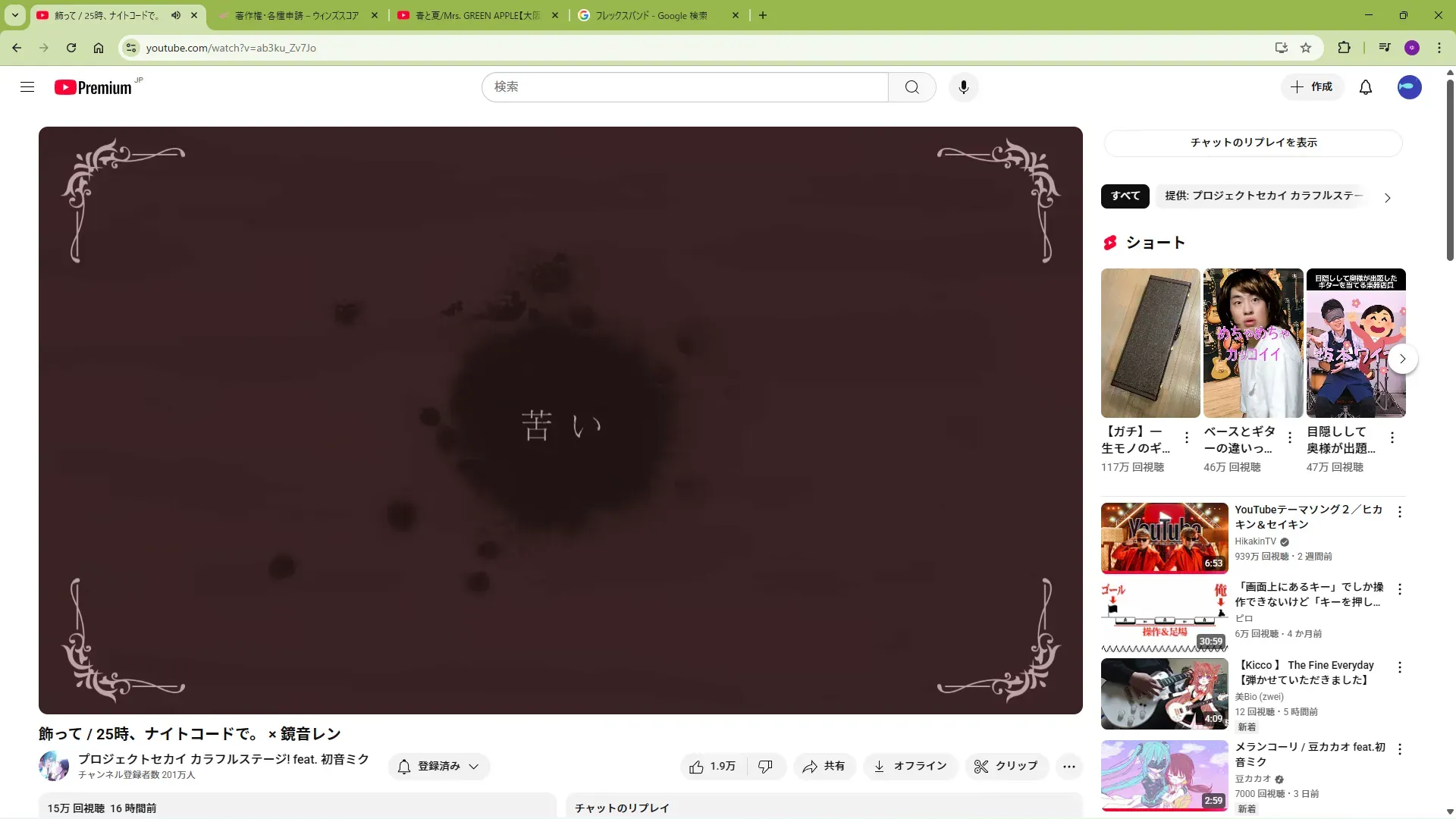
Task: Open the browser extensions puzzle icon
Action: click(1344, 48)
